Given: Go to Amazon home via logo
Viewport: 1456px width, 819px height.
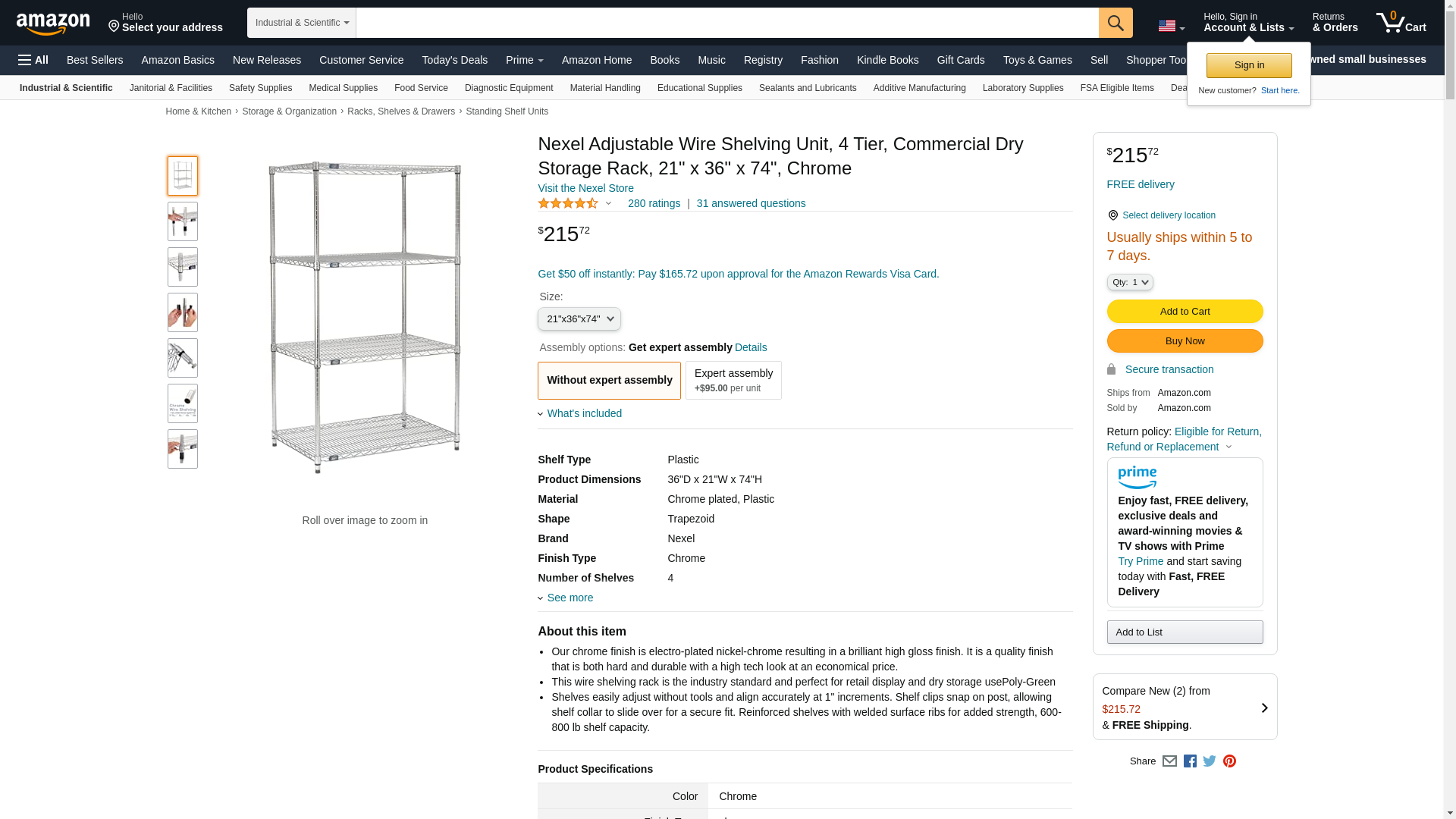Looking at the screenshot, I should click(53, 24).
